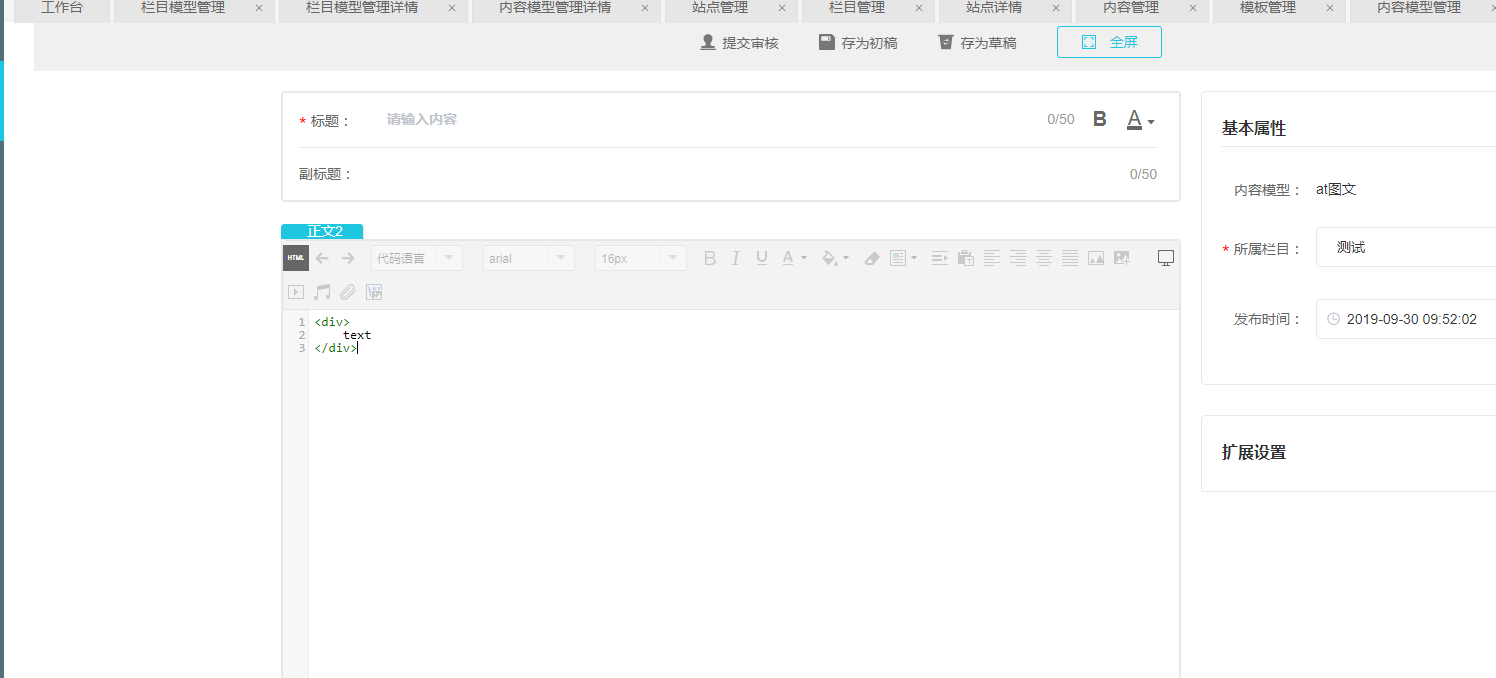
Task: Switch to 站点管理 tab
Action: pos(720,8)
